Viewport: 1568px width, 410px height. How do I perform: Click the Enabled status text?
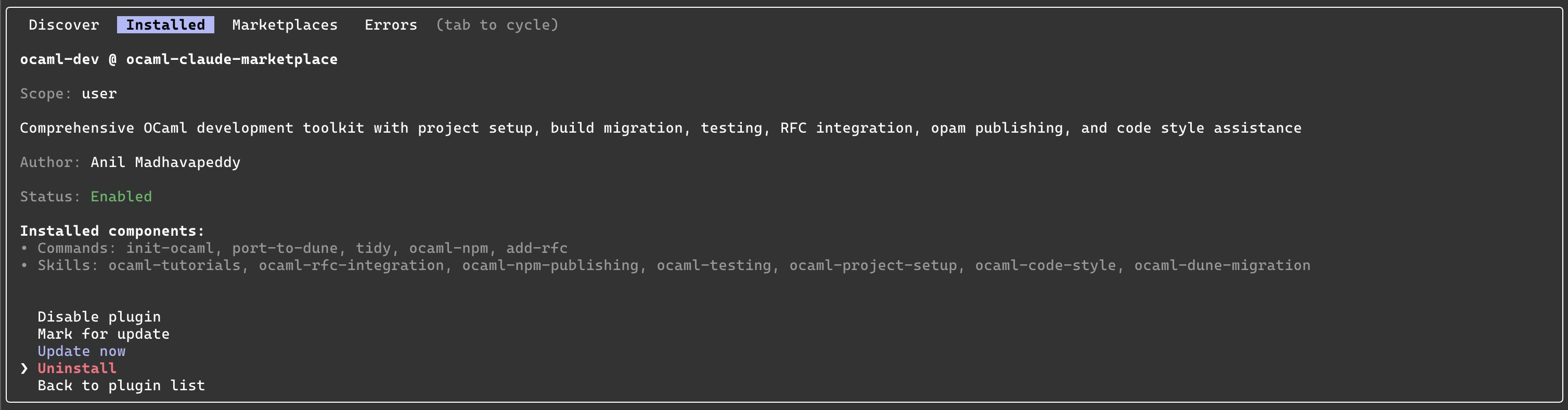121,196
